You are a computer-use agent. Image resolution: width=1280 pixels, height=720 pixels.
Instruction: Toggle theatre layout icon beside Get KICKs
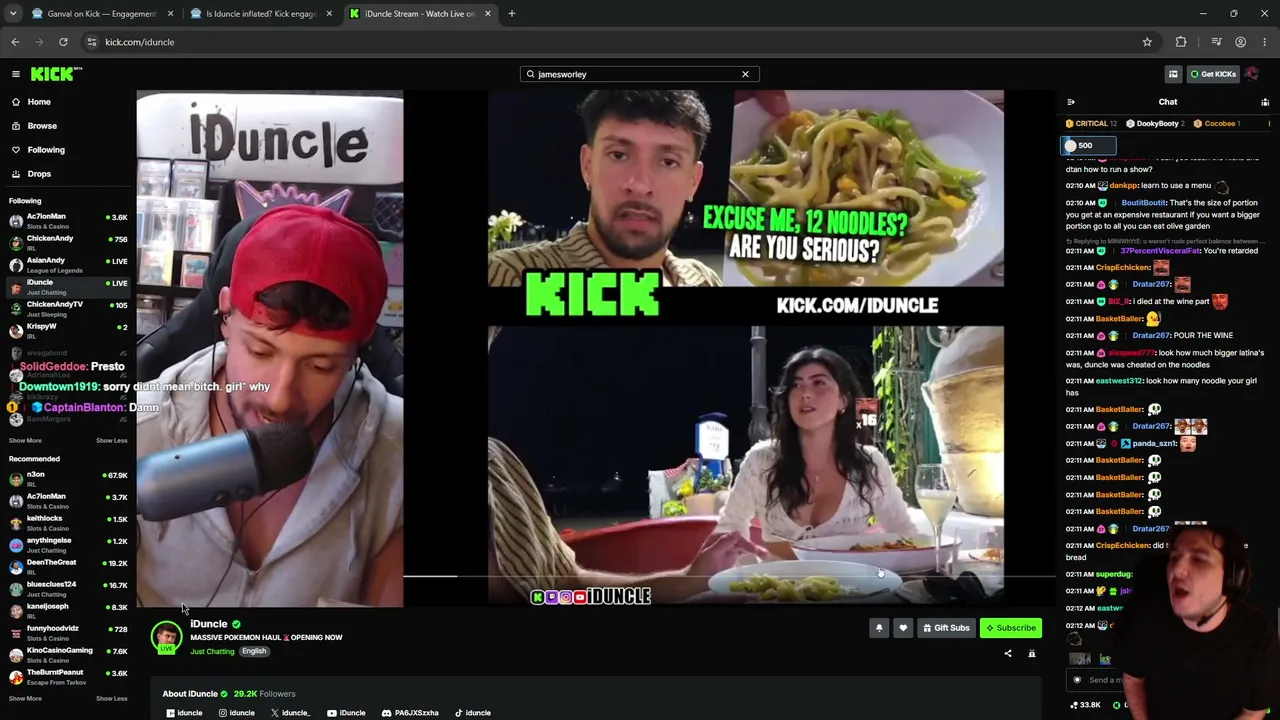click(1173, 74)
